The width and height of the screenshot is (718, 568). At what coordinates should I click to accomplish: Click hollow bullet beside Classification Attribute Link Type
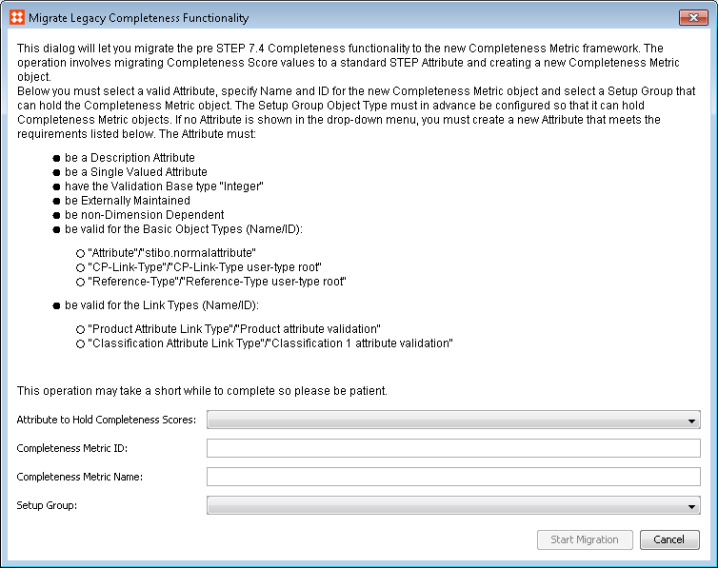(81, 344)
